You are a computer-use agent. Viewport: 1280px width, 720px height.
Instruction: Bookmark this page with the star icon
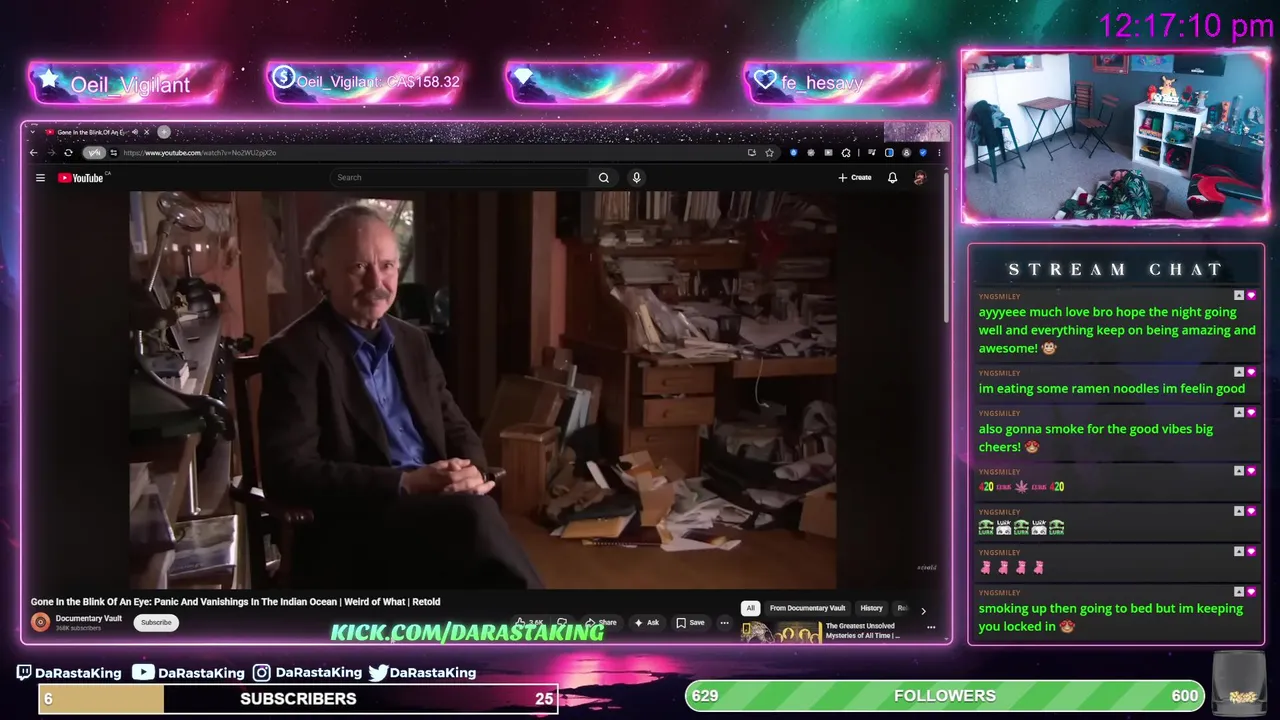[769, 153]
